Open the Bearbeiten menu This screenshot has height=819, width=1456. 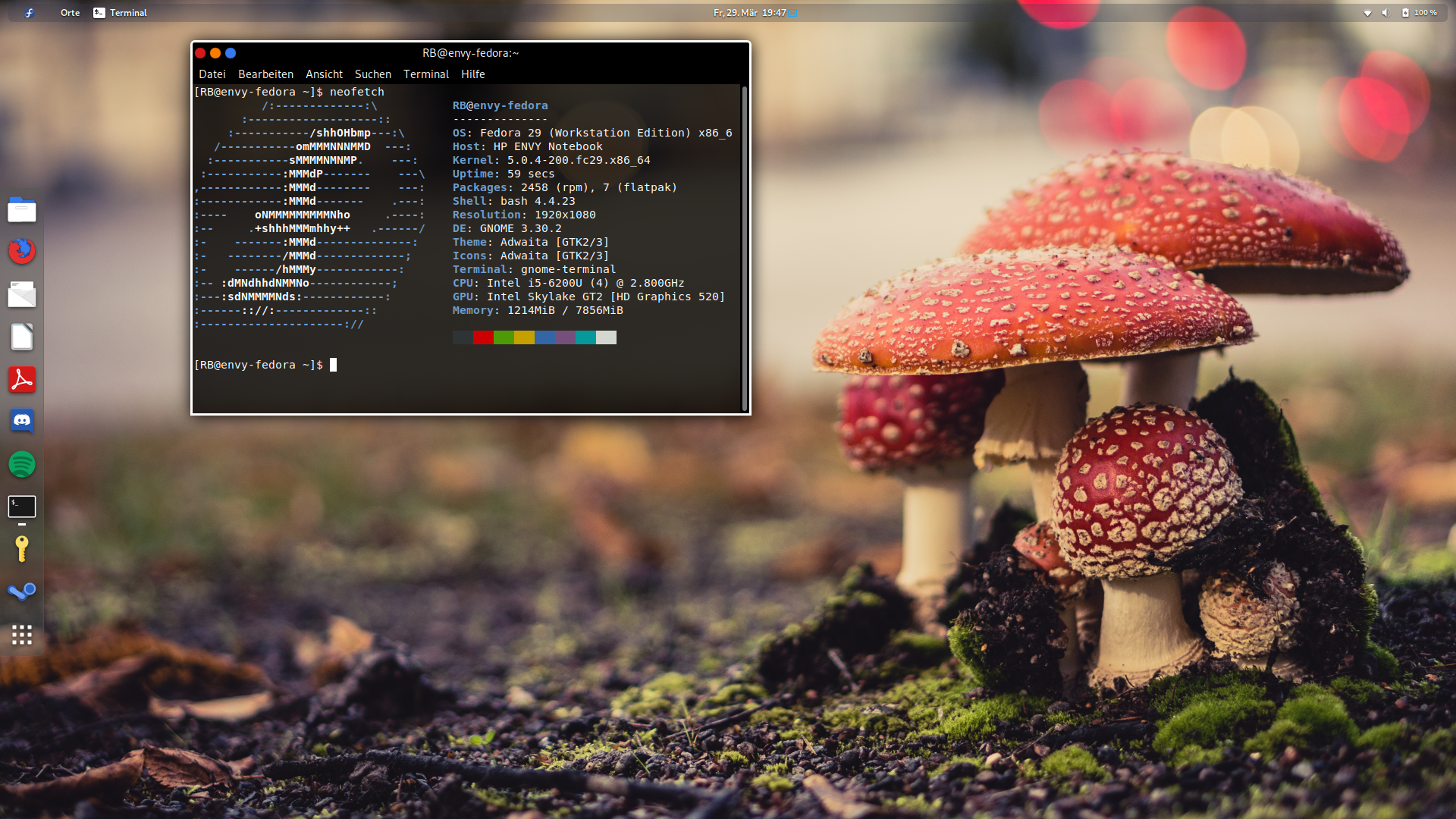coord(265,74)
